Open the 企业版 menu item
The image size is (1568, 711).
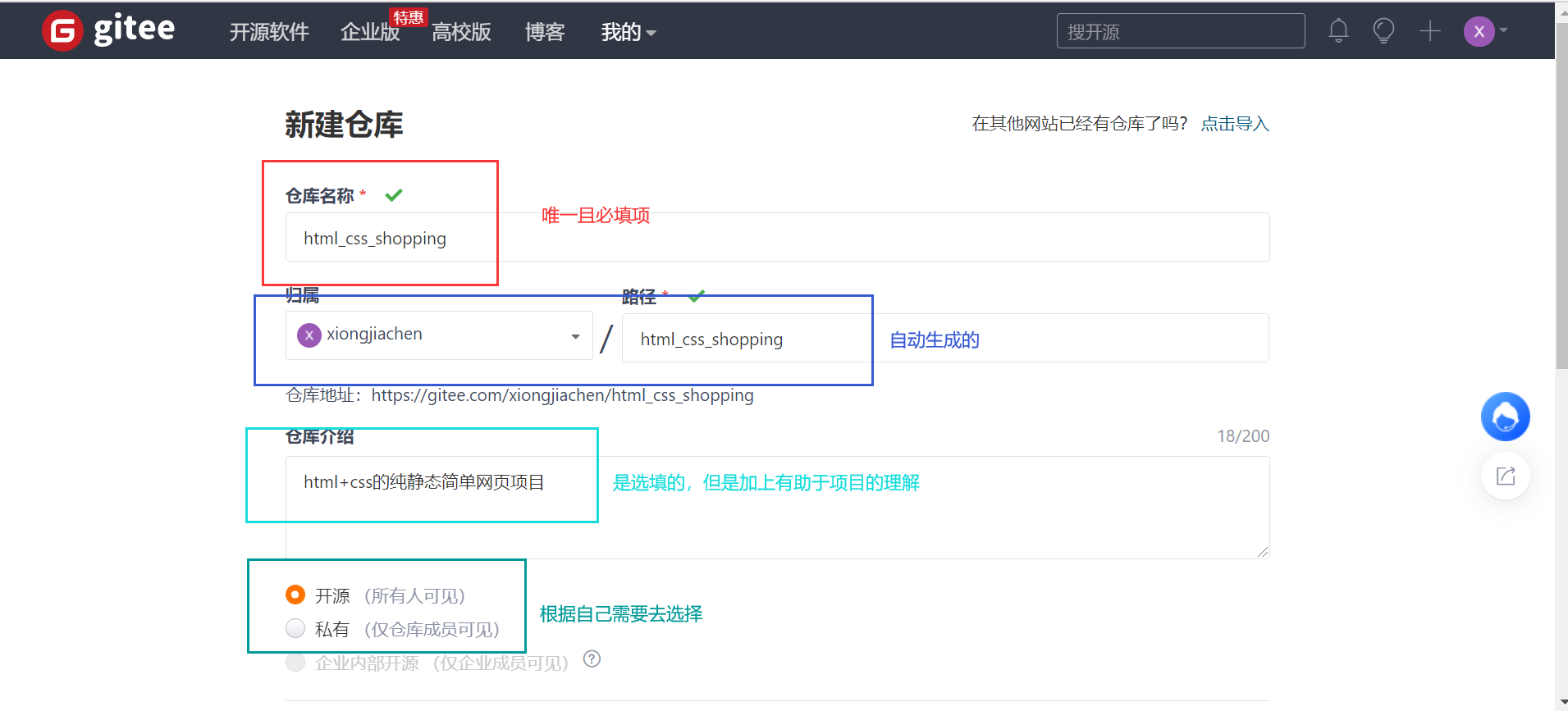(370, 32)
